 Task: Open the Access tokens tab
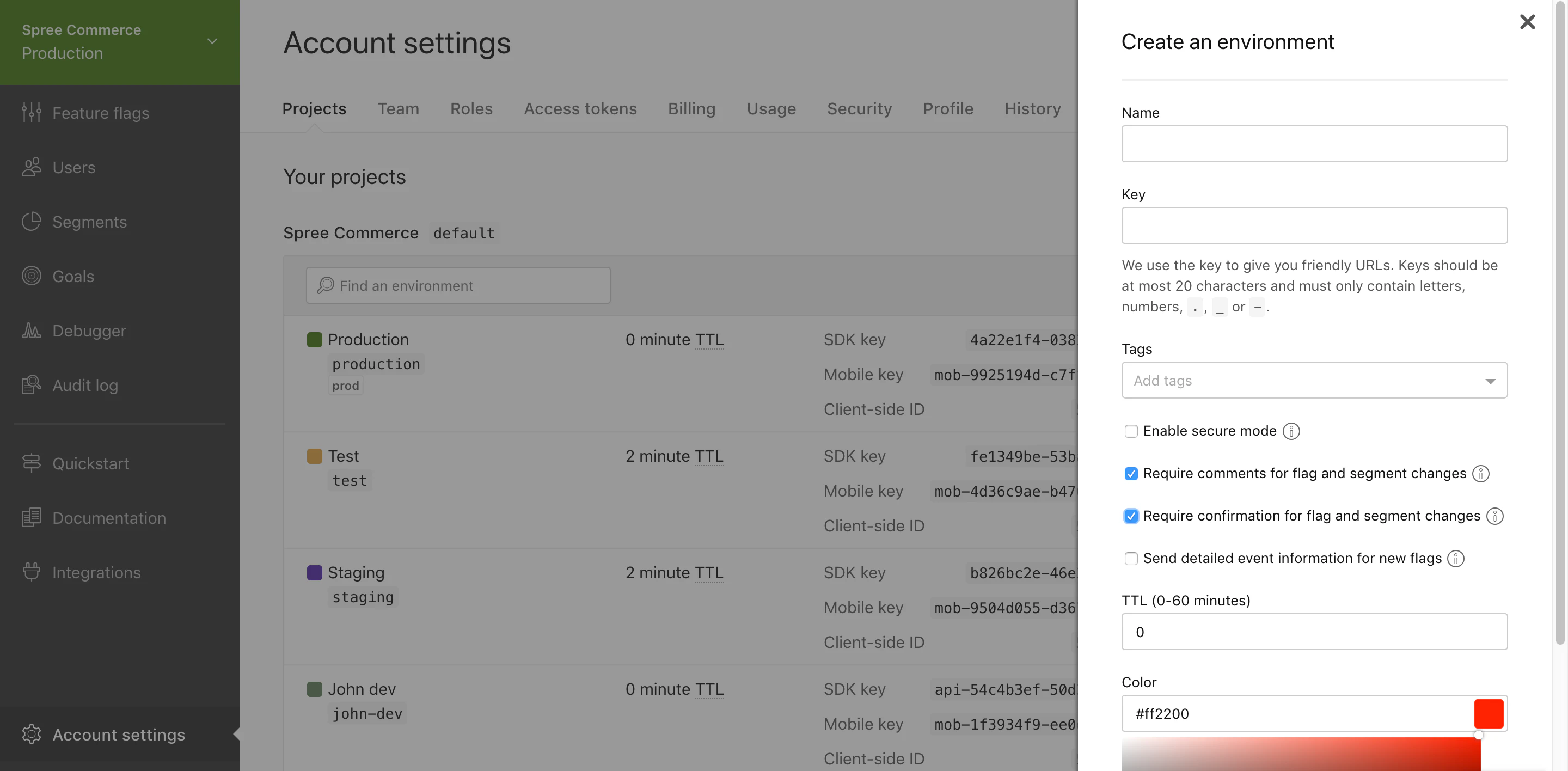(580, 108)
